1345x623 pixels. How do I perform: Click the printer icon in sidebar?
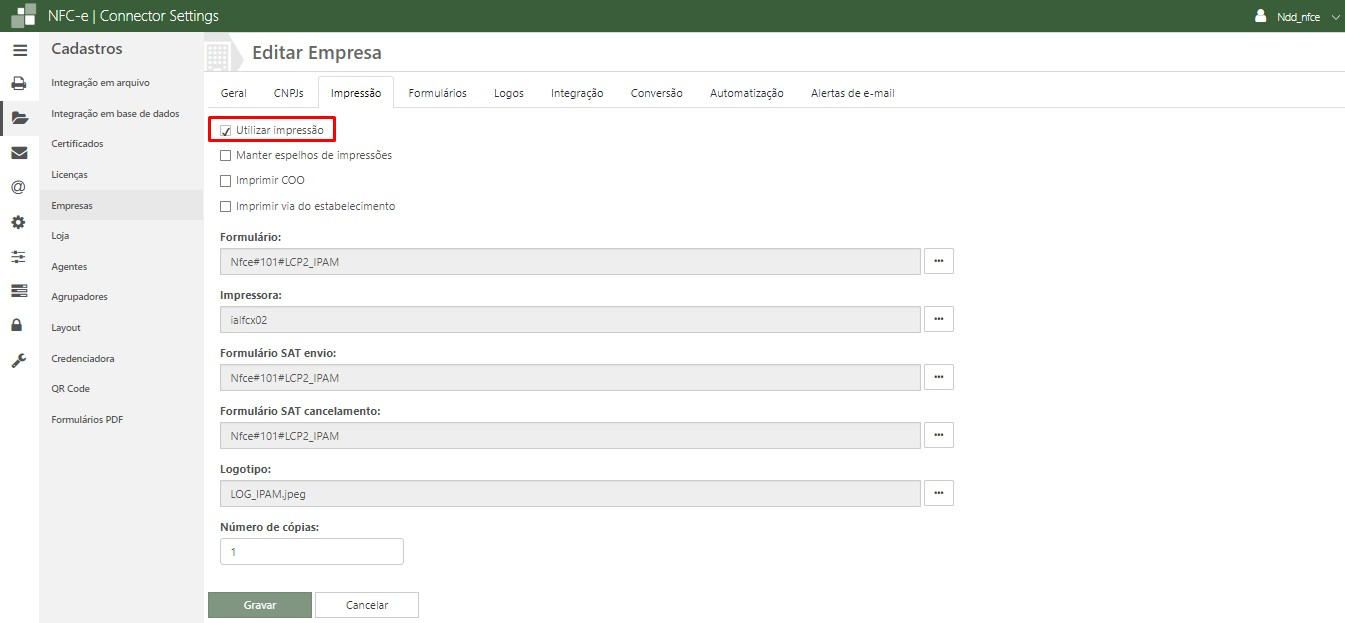[x=19, y=84]
